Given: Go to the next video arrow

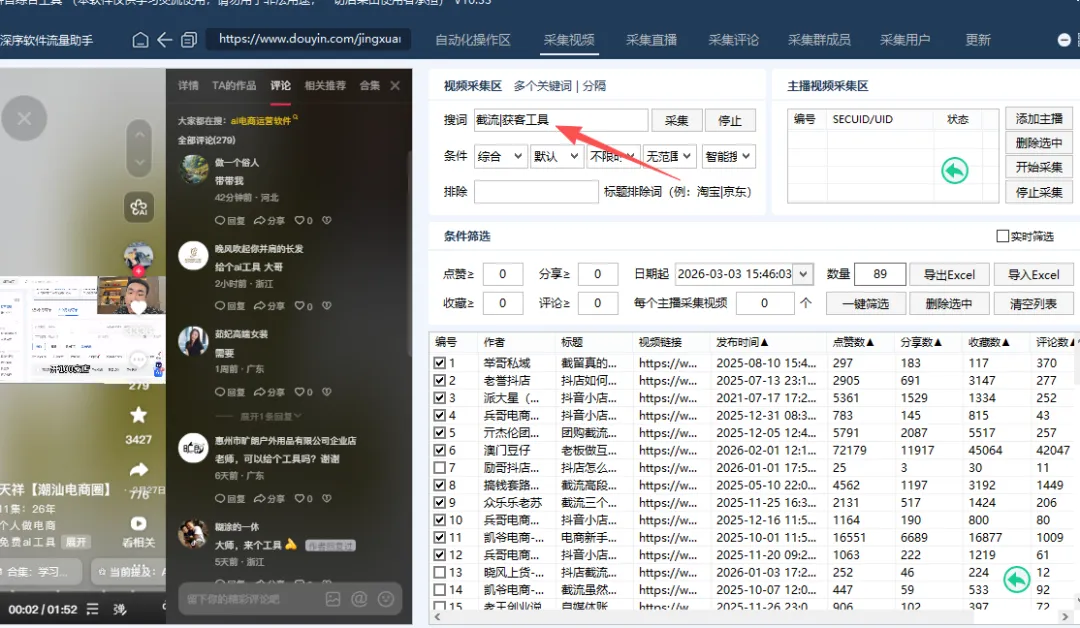Looking at the screenshot, I should point(140,163).
